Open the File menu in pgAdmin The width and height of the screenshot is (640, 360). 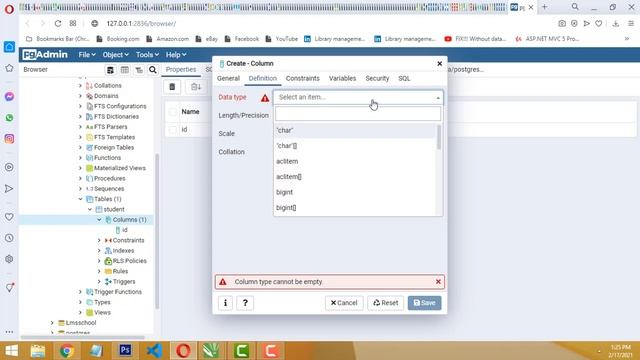(87, 55)
